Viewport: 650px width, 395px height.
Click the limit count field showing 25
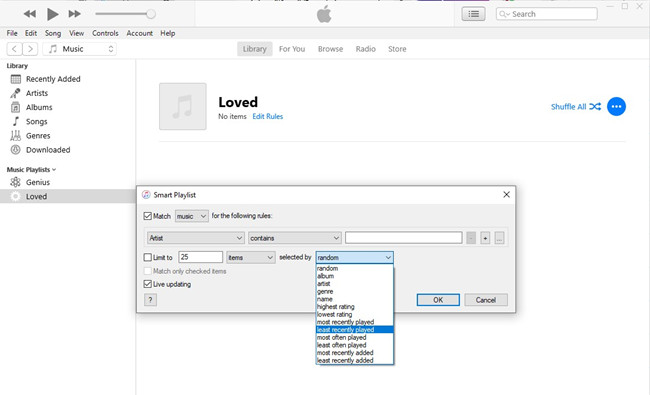pyautogui.click(x=201, y=257)
